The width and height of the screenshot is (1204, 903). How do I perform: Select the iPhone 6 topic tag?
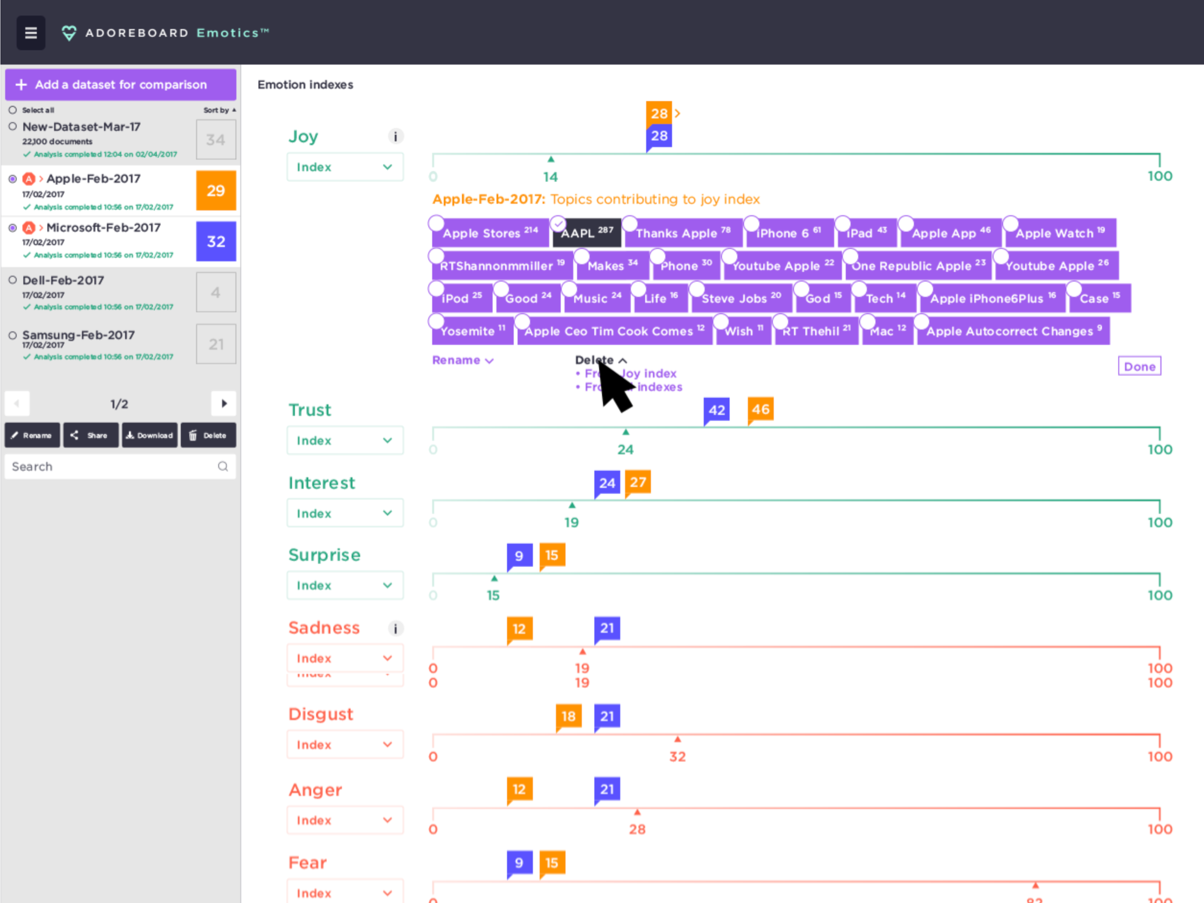tap(790, 233)
